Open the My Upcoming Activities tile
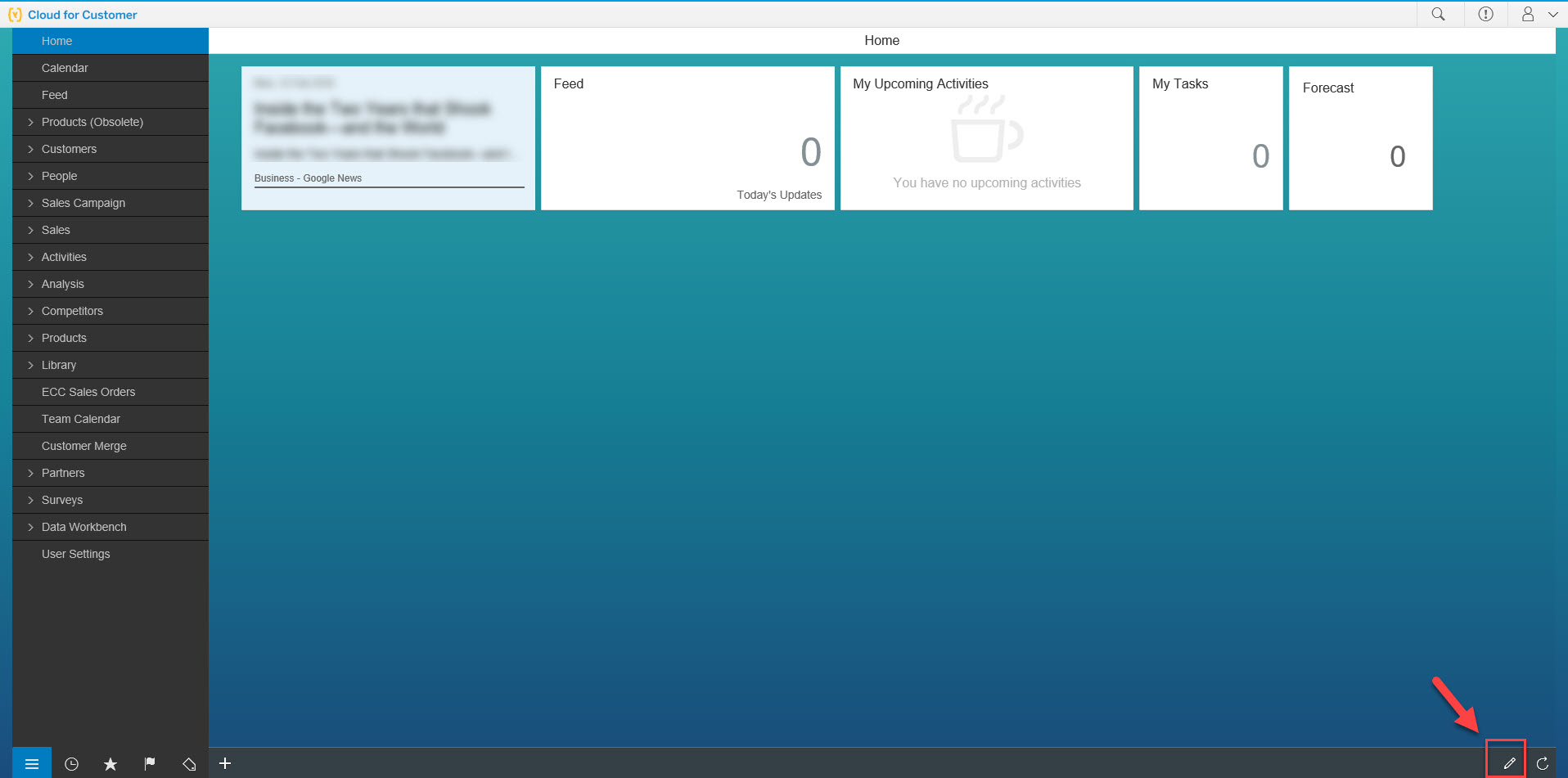 987,138
